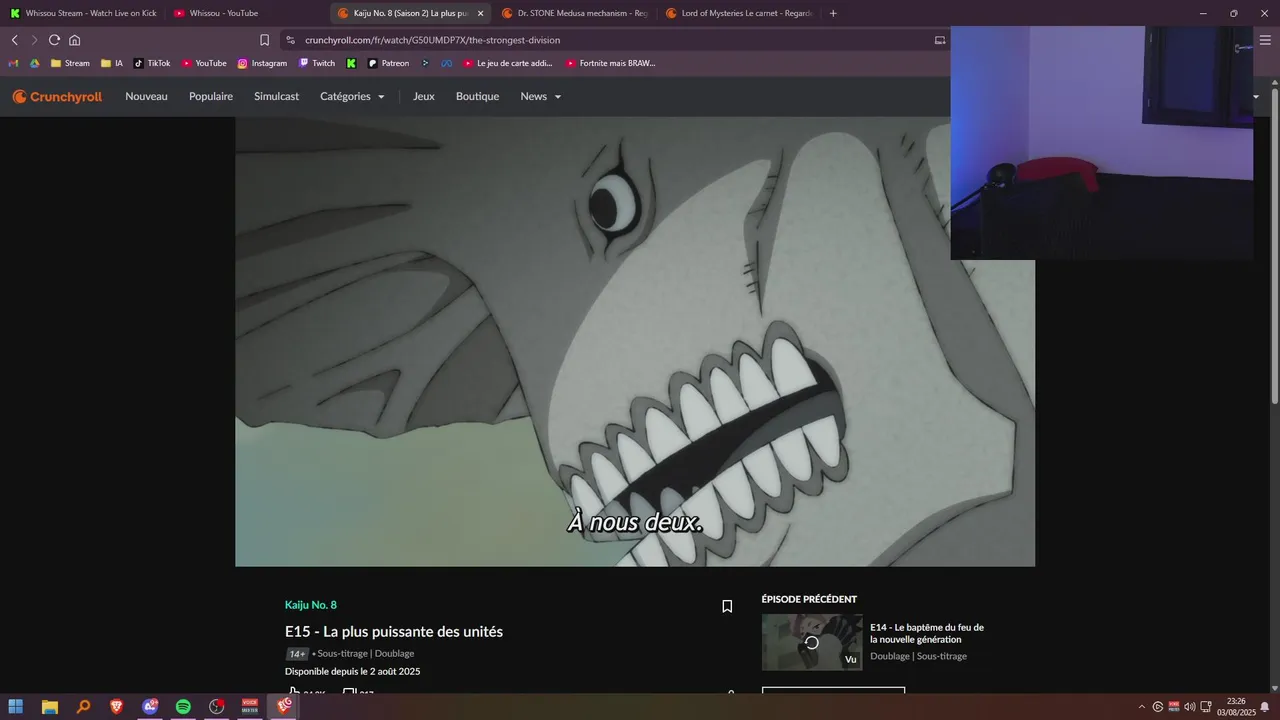1280x720 pixels.
Task: Bookmark this page via address bar bookmark icon
Action: pyautogui.click(x=264, y=40)
